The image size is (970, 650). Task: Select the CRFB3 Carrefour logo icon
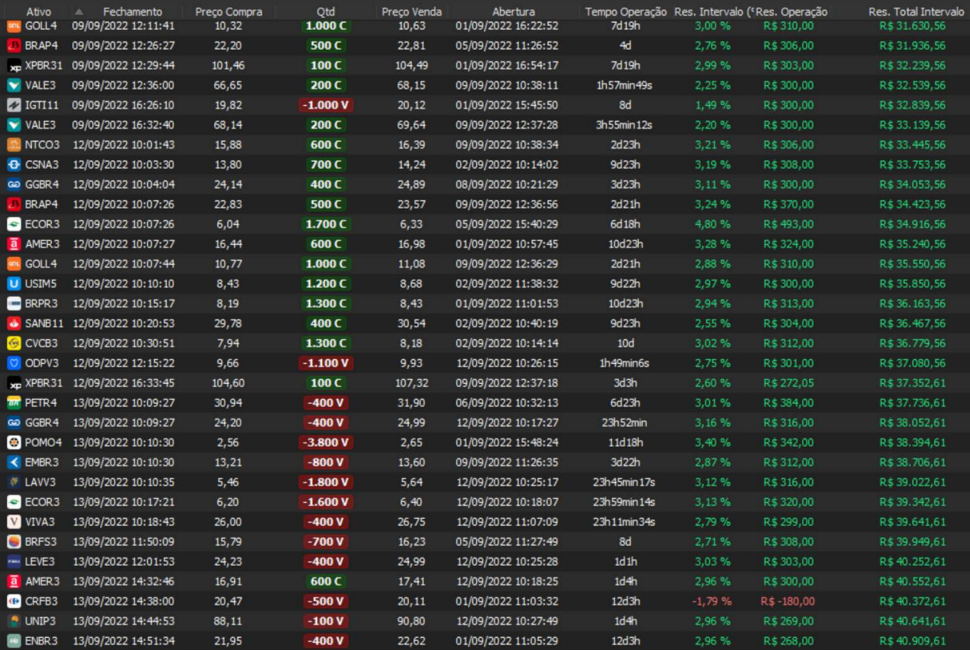coord(14,601)
